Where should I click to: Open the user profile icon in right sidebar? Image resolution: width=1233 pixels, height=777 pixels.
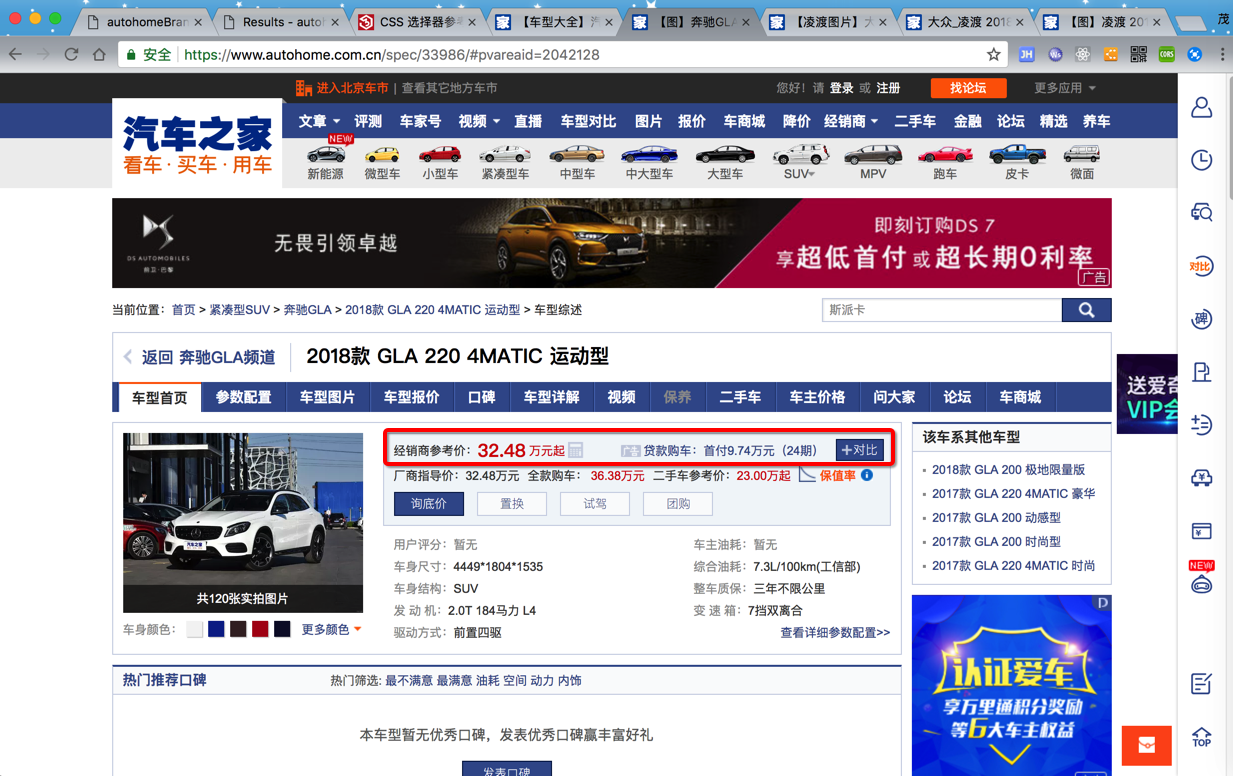coord(1201,107)
